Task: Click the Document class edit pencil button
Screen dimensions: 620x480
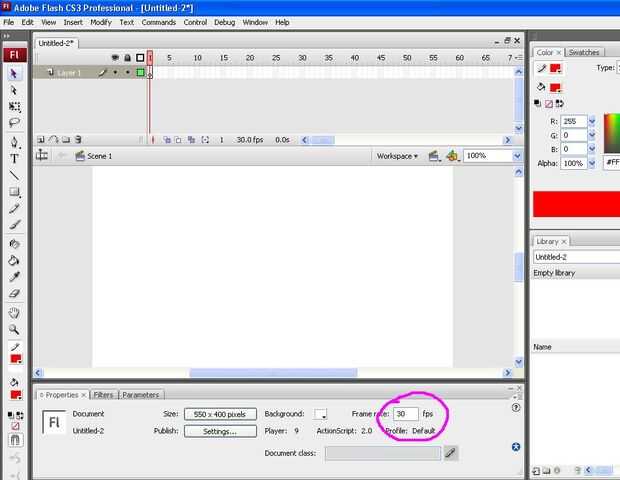Action: tap(450, 453)
